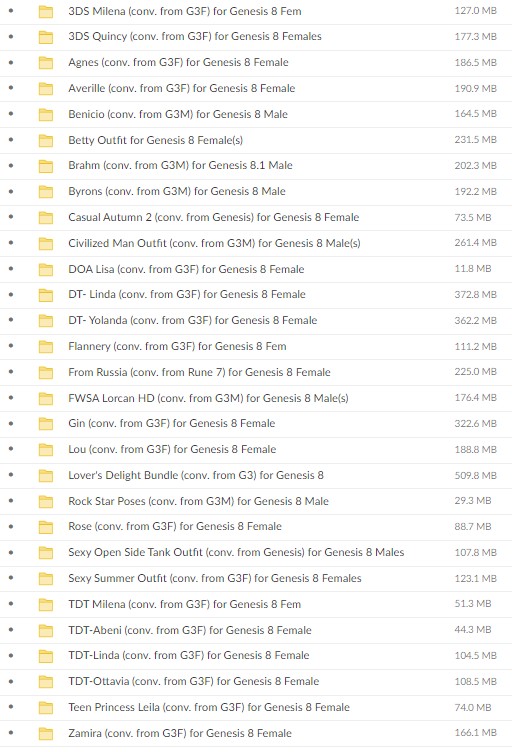Click the folder icon beside 3DS Quincy

coord(46,37)
